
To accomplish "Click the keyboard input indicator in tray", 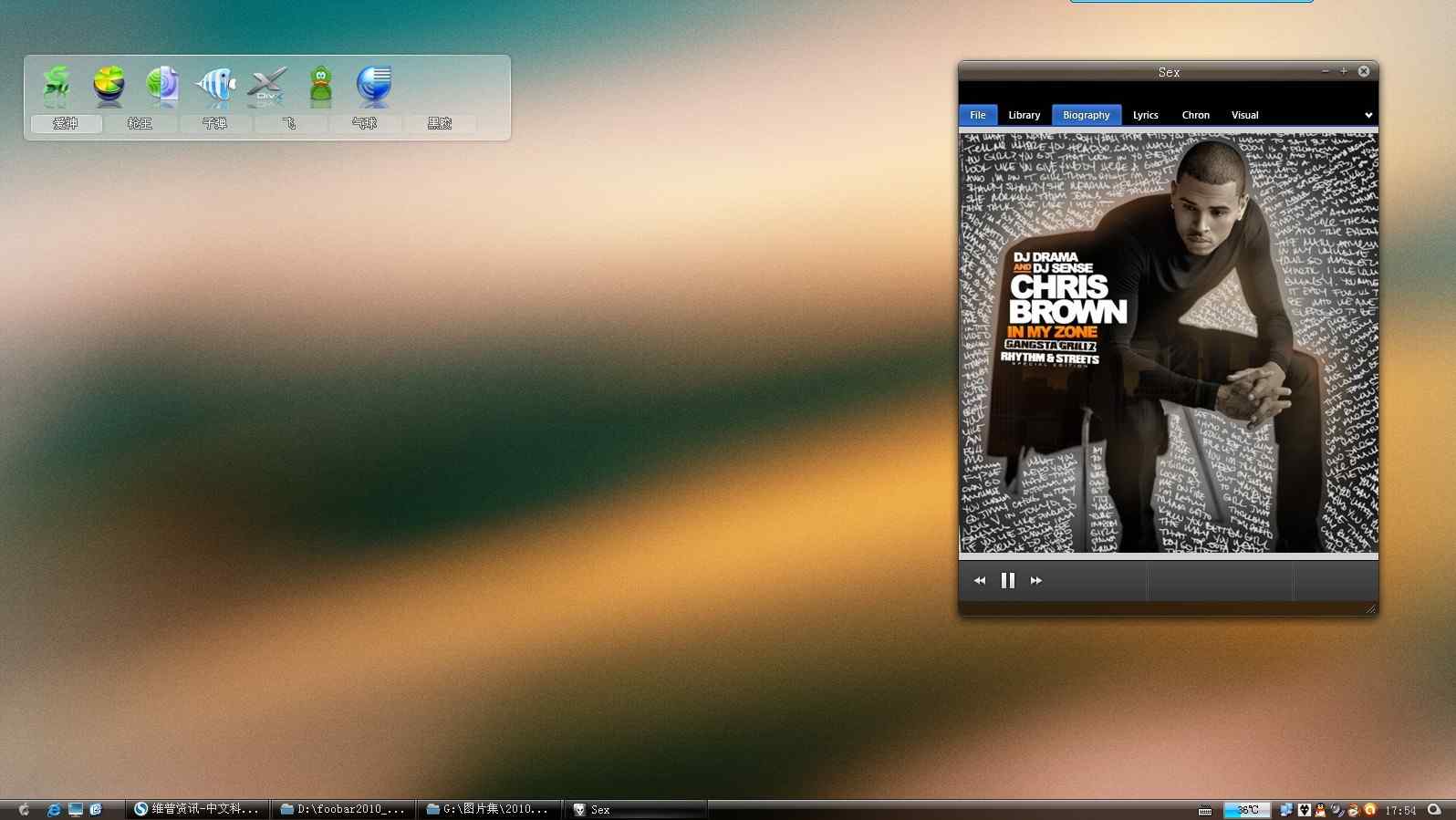I will (1205, 810).
